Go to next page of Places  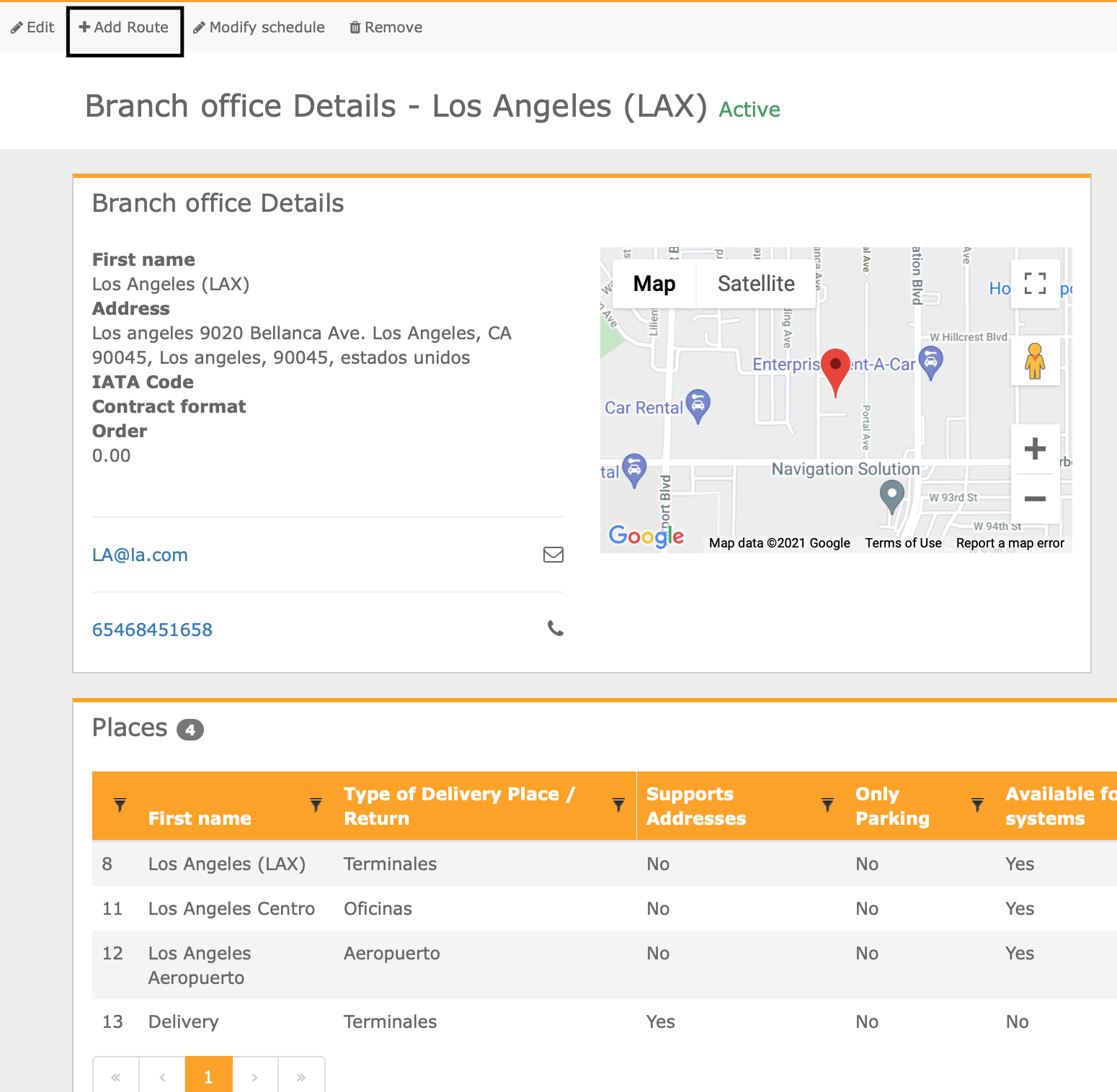point(255,1077)
